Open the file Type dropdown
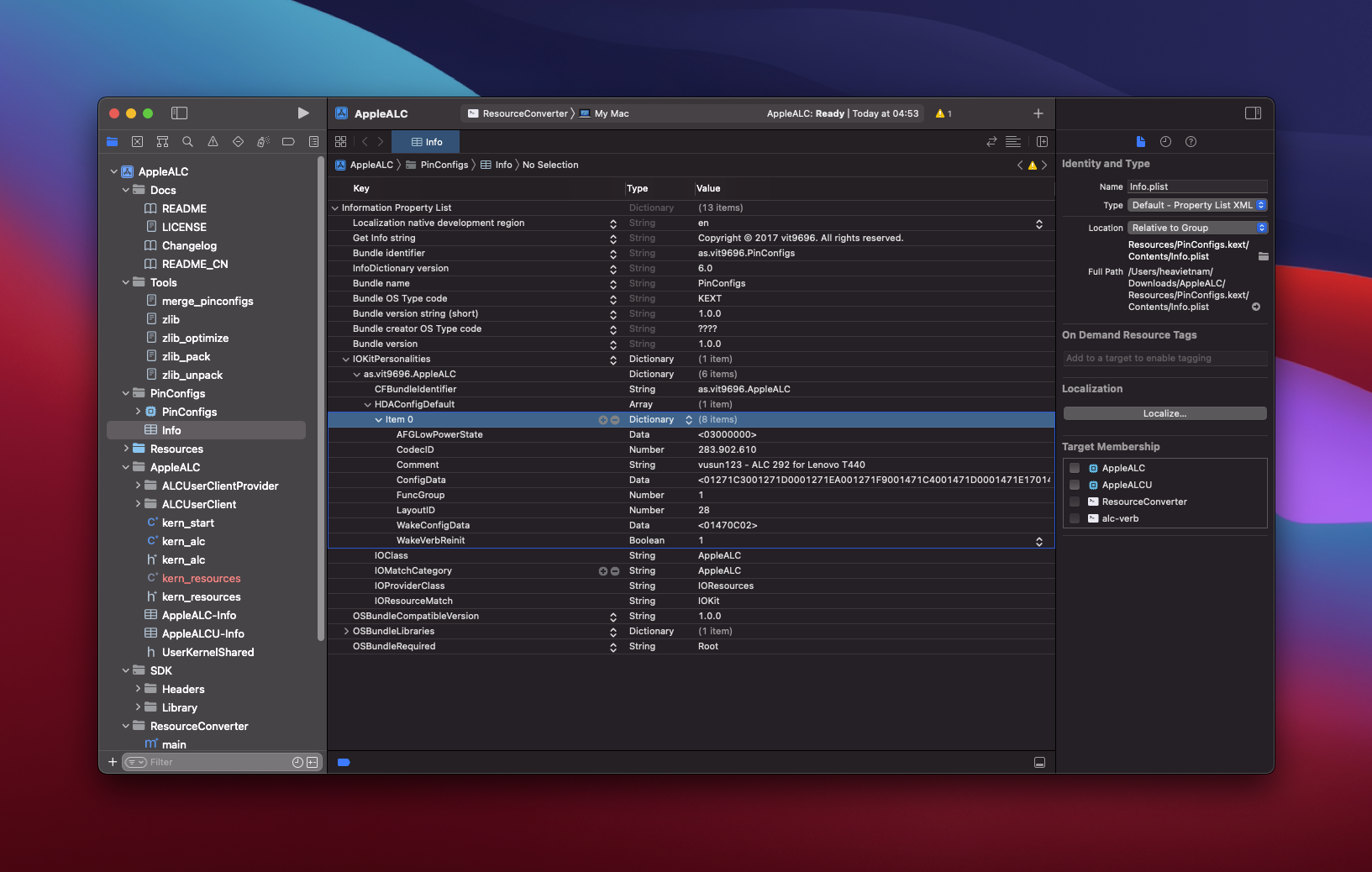 click(1197, 206)
